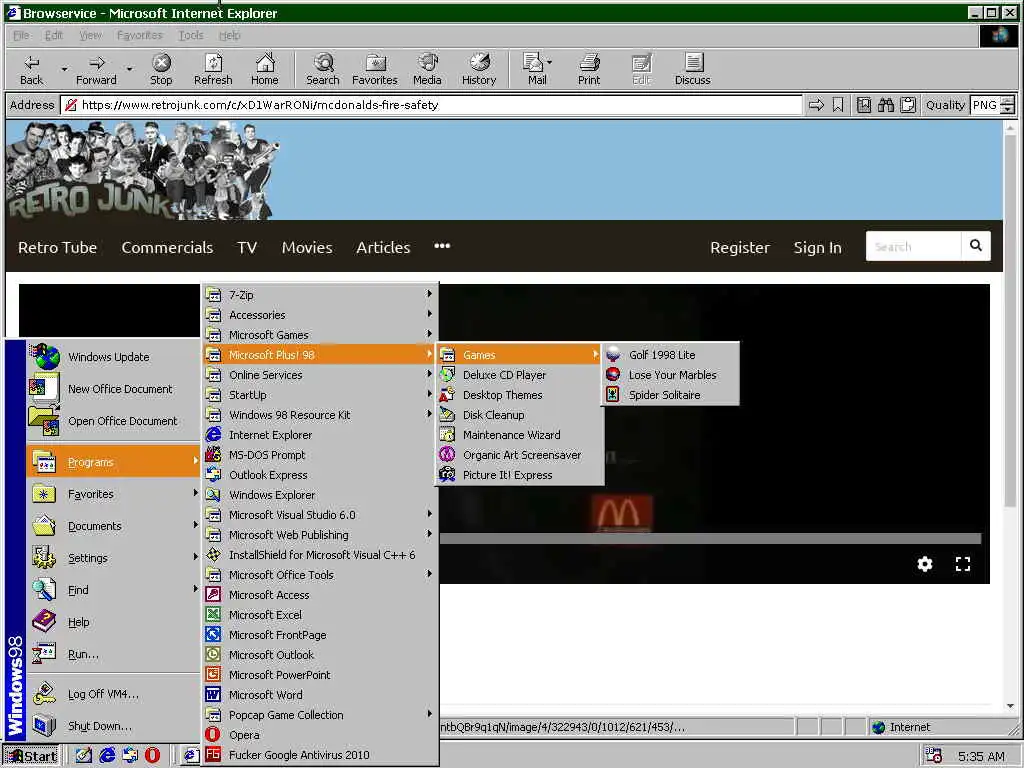Launch Microsoft Excel from Programs
1024x768 pixels.
point(319,615)
